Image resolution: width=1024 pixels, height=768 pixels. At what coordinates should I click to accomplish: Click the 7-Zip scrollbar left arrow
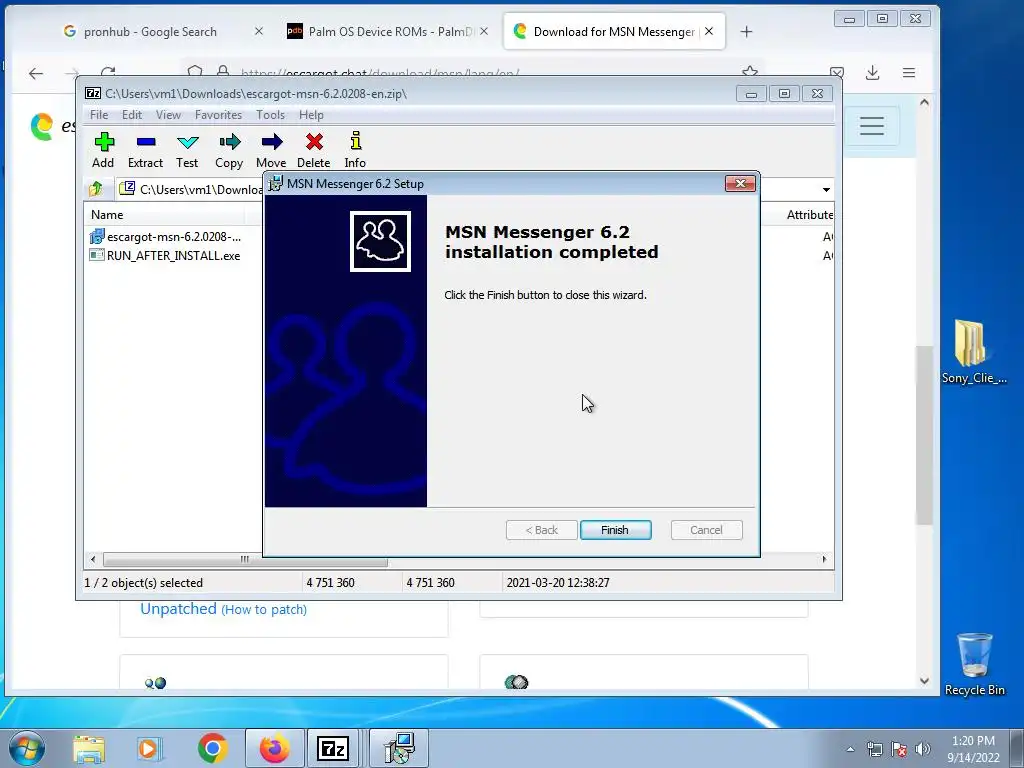93,559
